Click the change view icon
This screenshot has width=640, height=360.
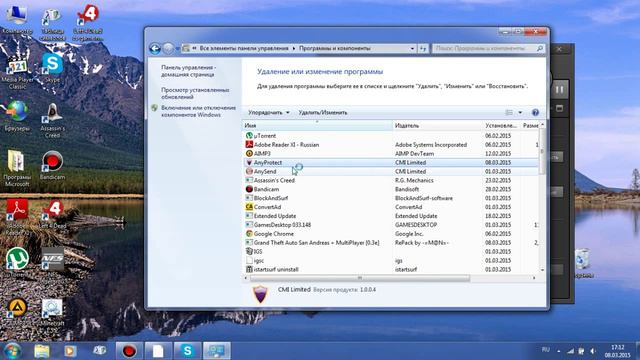pos(509,113)
